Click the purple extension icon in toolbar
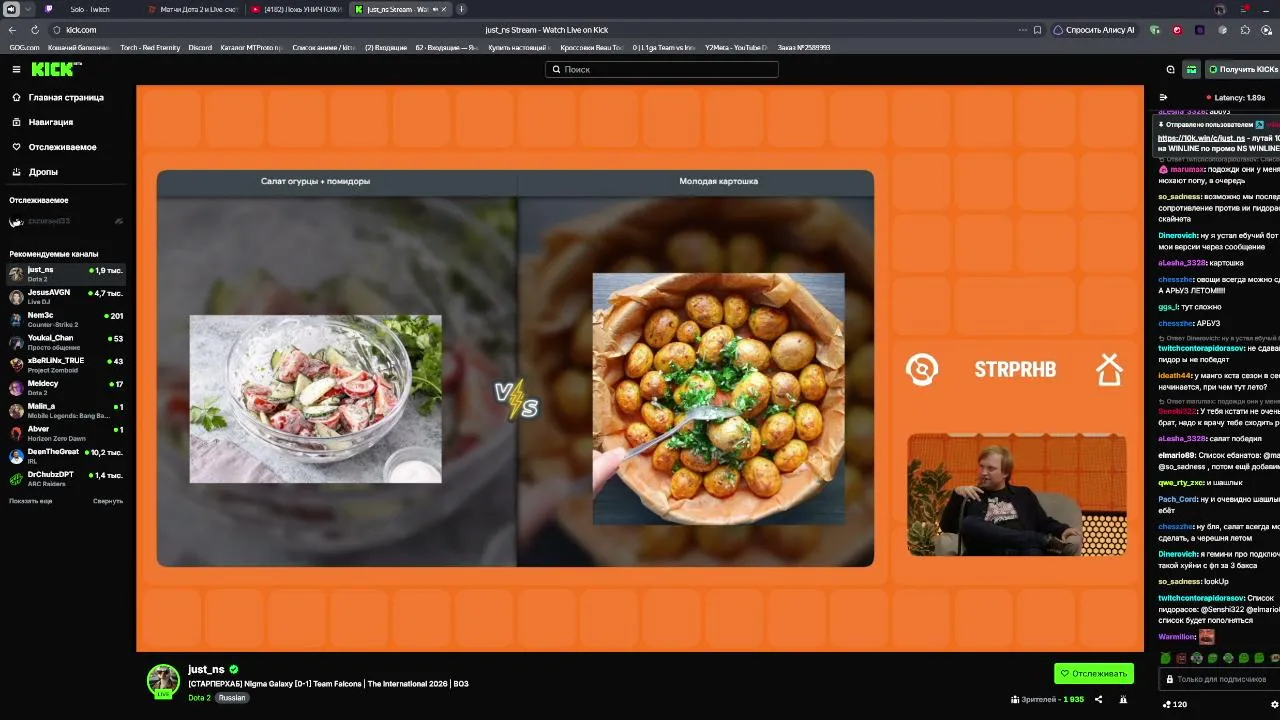The image size is (1280, 720). click(x=1200, y=30)
